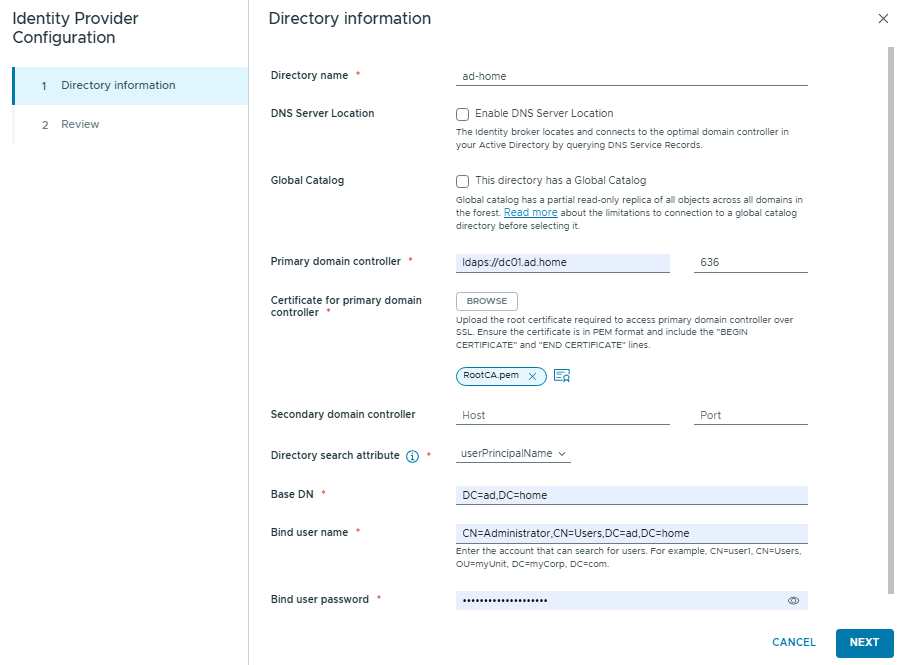Click the primary domain controller host field
Image resolution: width=905 pixels, height=665 pixels.
(x=562, y=262)
